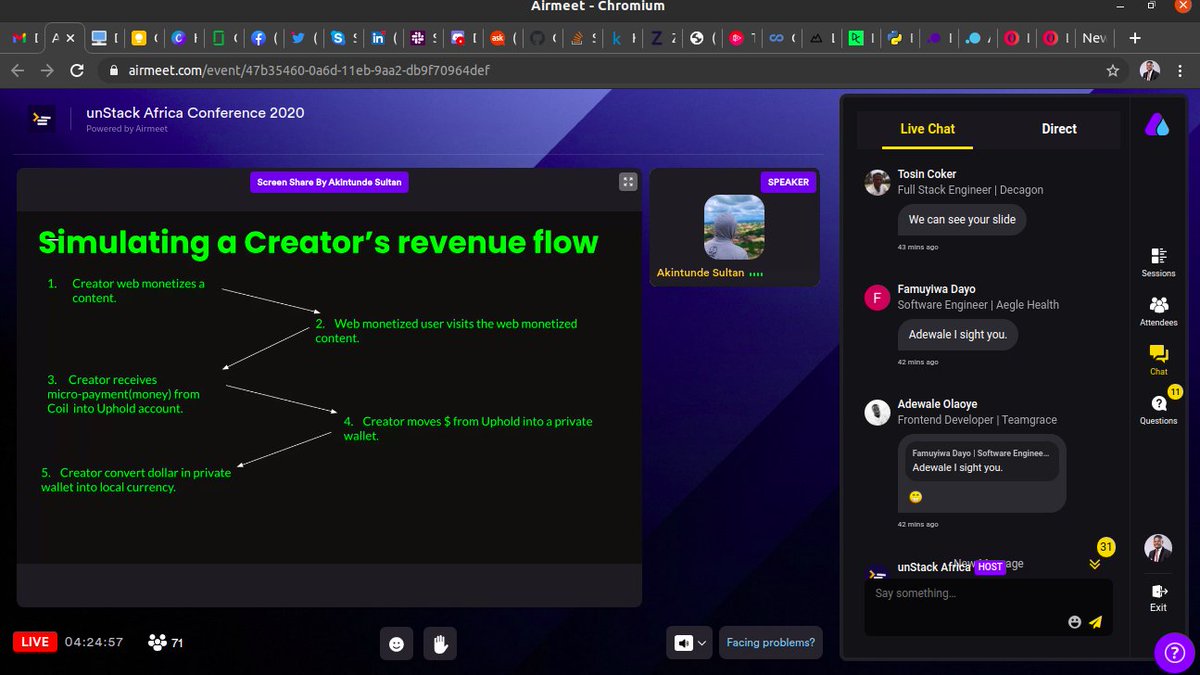This screenshot has height=675, width=1200.
Task: Select the Direct chat tab
Action: point(1059,129)
